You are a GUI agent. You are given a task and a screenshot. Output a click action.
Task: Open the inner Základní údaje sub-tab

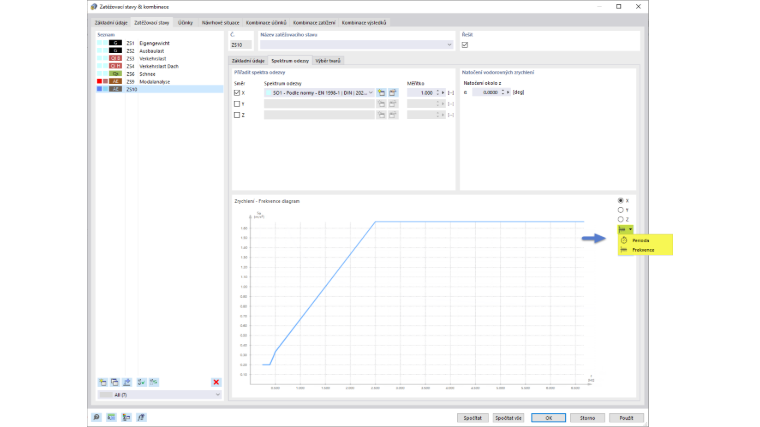pos(248,61)
